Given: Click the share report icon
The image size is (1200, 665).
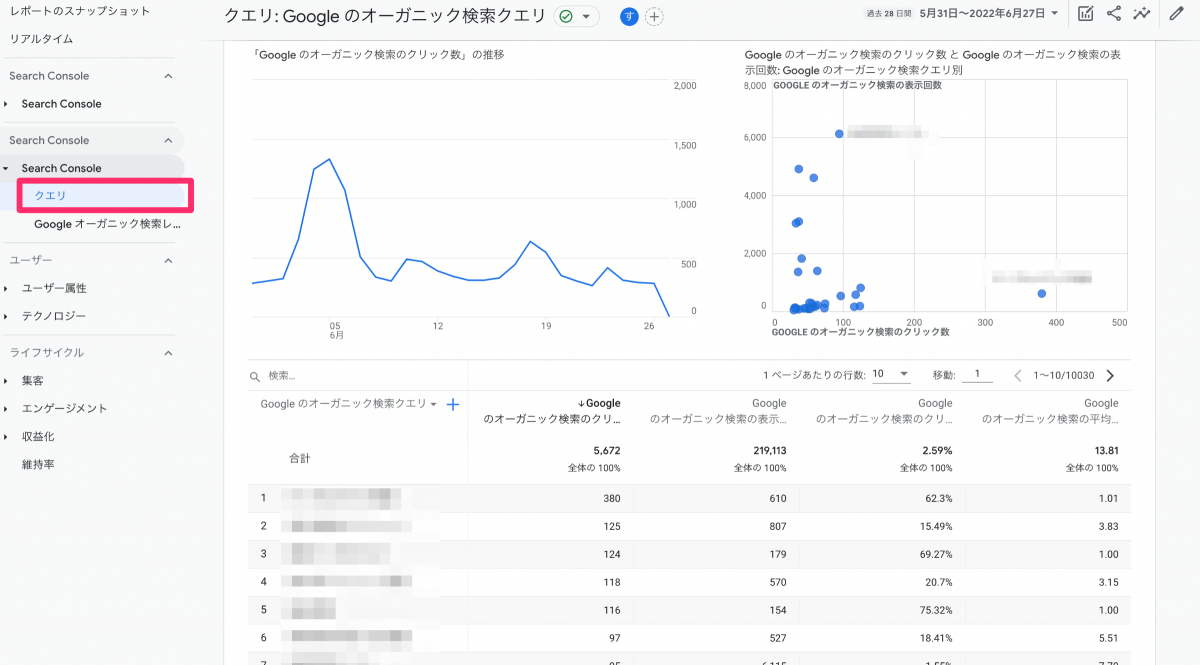Looking at the screenshot, I should coord(1114,14).
